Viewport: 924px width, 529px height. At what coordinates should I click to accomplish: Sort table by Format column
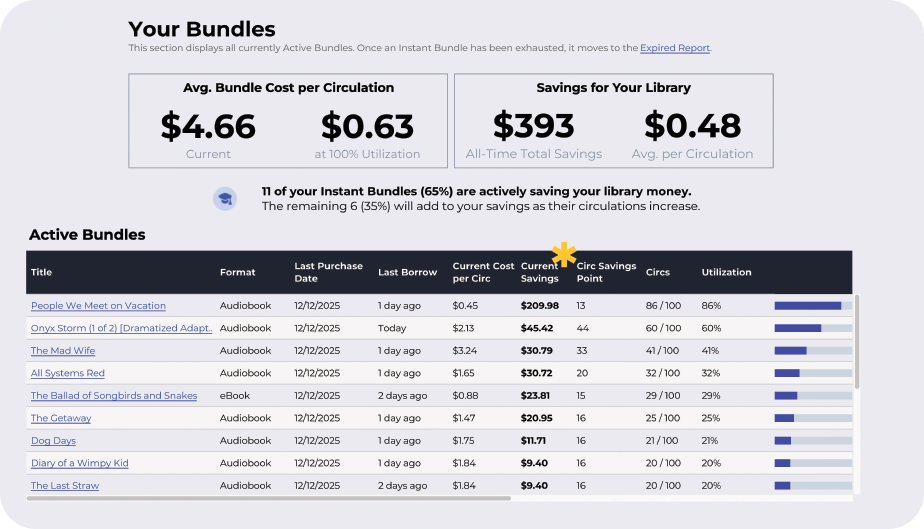click(237, 272)
